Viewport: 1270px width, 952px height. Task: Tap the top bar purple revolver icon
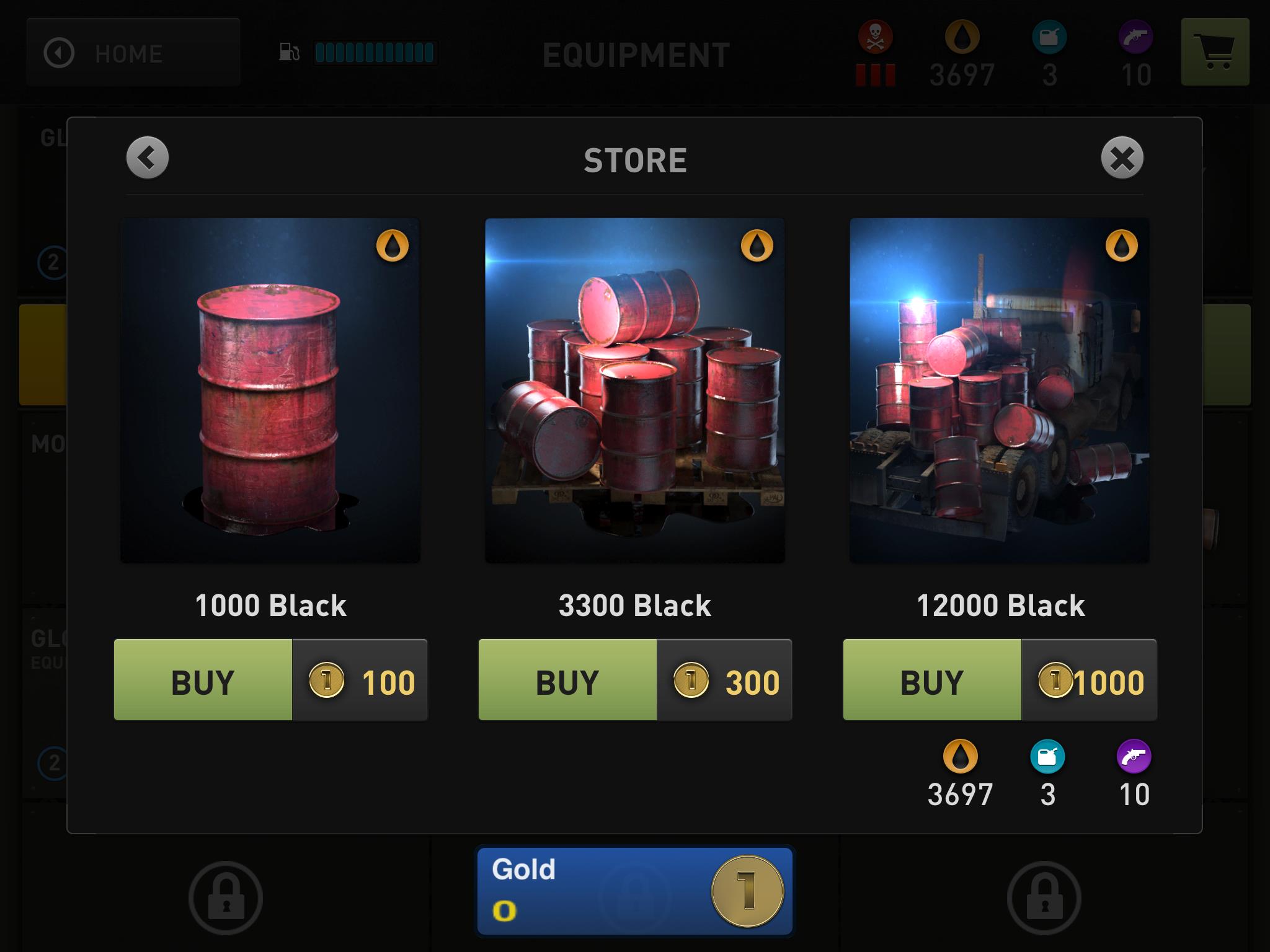coord(1136,37)
